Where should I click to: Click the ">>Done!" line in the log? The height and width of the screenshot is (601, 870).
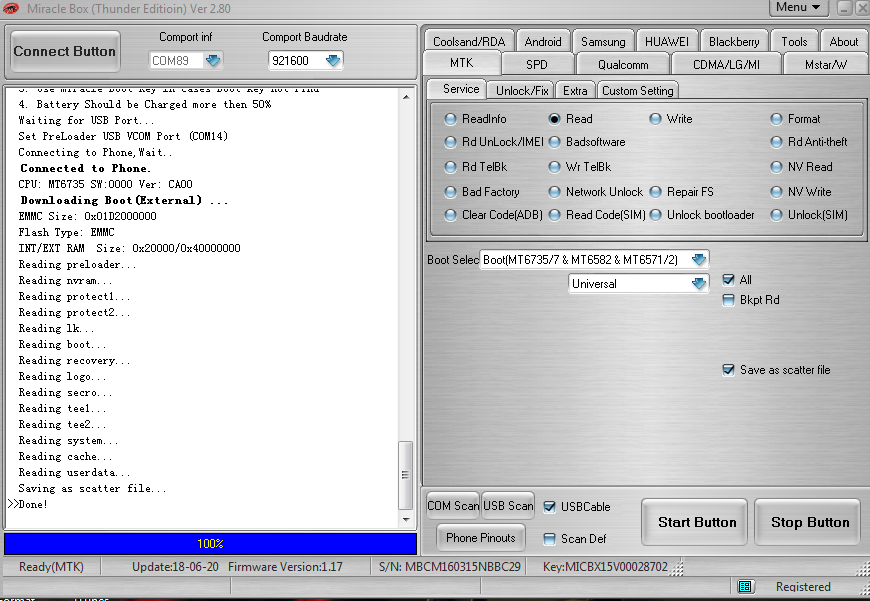[28, 504]
